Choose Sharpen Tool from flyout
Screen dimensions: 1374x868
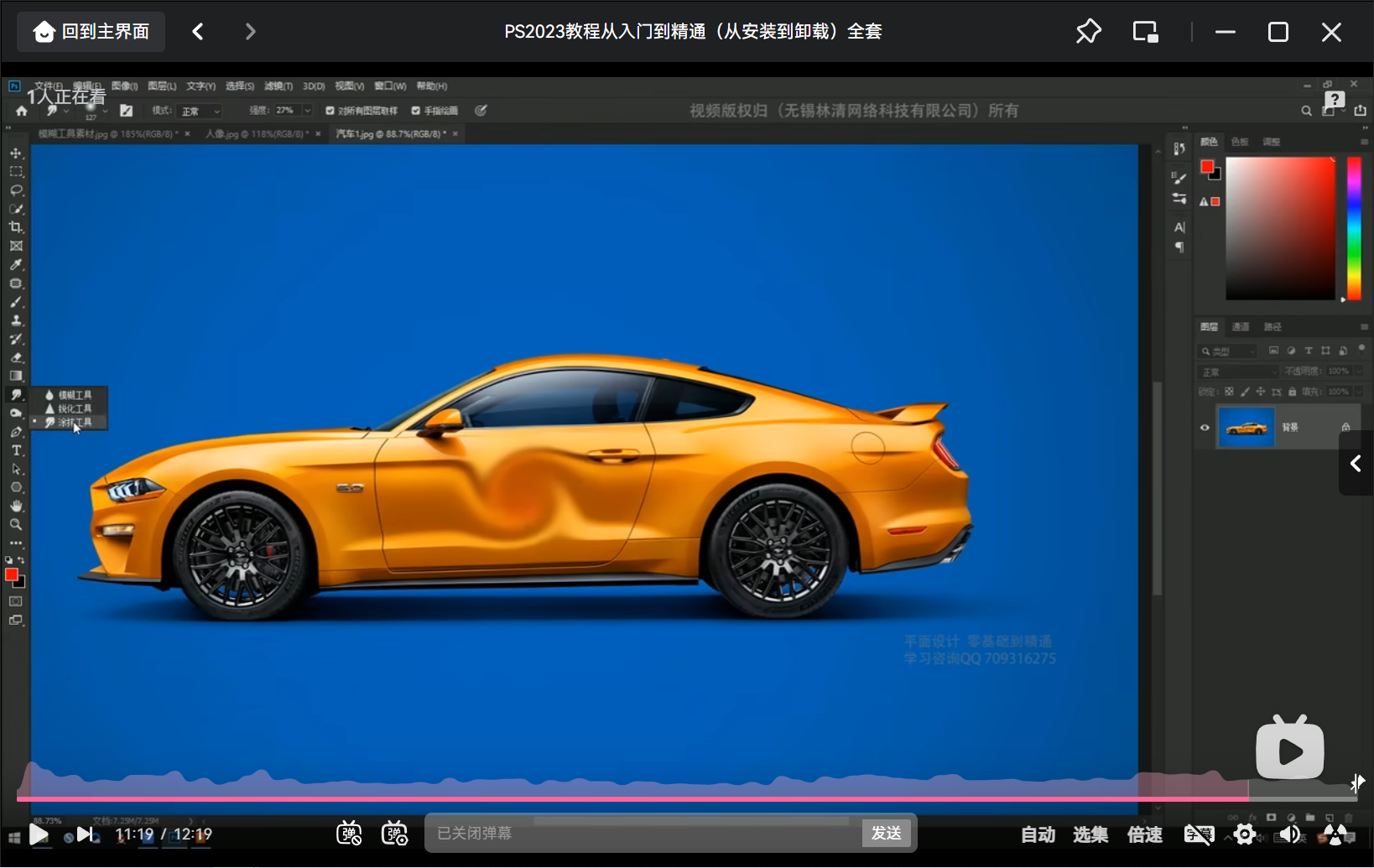tap(69, 408)
